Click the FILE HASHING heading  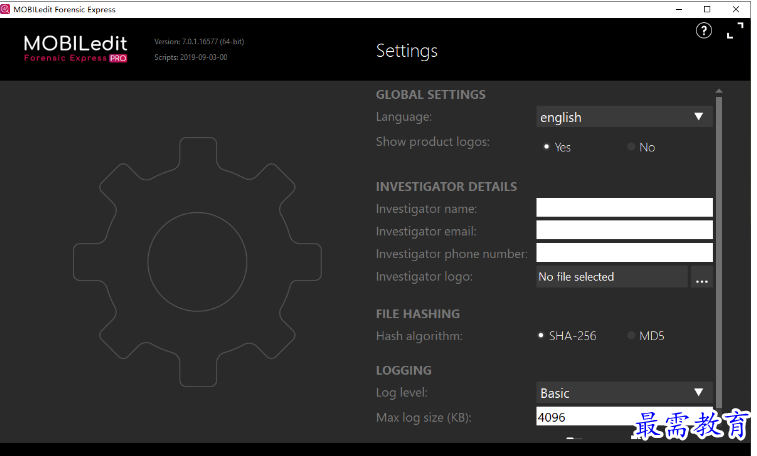[x=418, y=314]
